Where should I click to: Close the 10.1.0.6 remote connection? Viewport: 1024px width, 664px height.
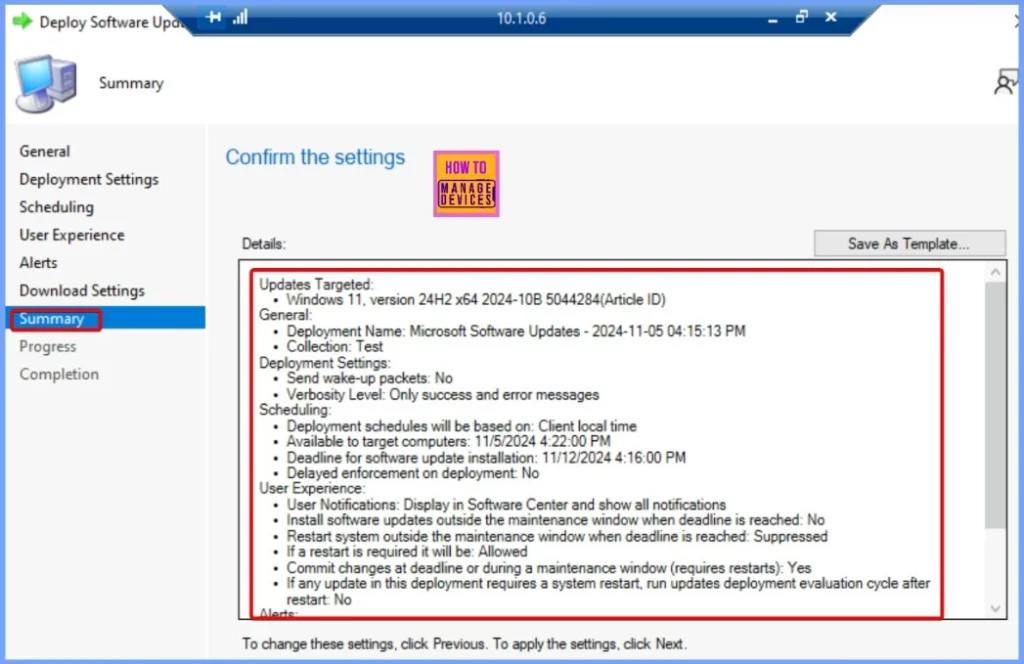coord(831,17)
